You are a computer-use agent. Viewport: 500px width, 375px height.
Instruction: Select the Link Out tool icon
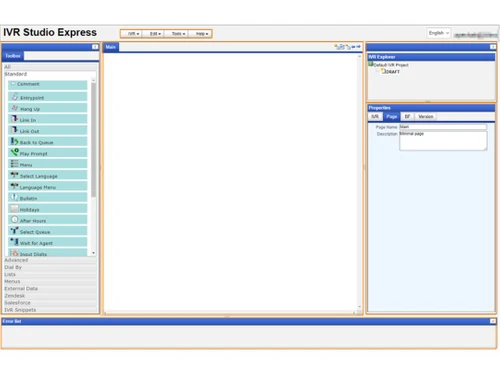click(x=14, y=130)
